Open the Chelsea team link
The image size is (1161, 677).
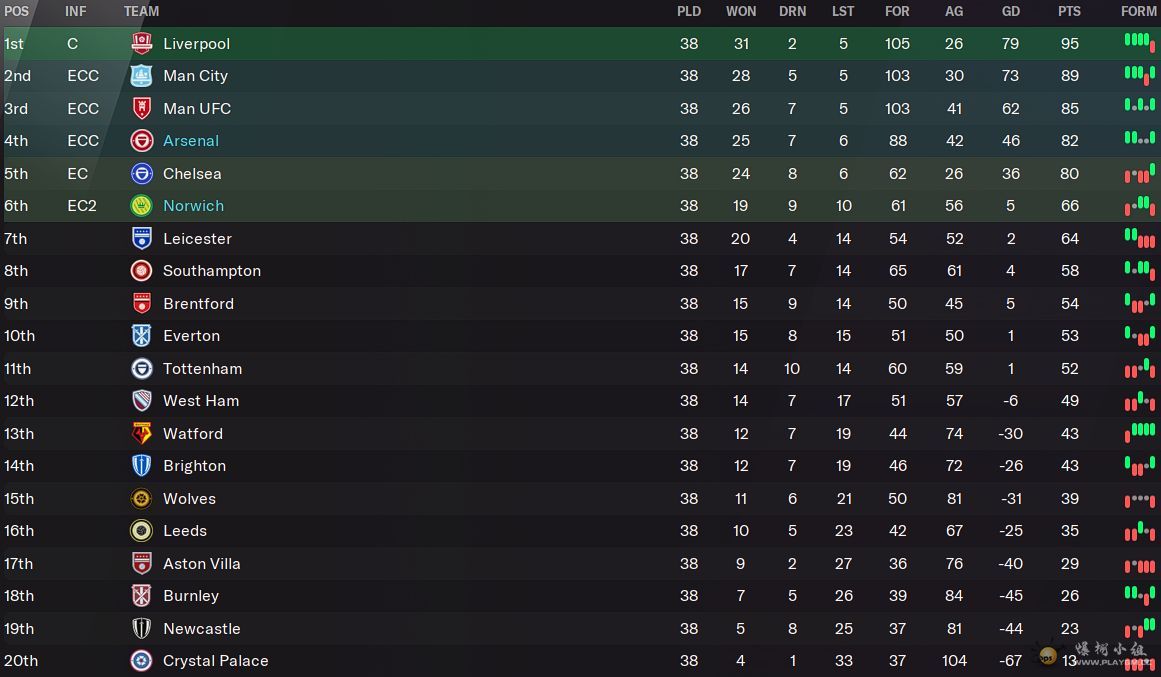tap(192, 174)
